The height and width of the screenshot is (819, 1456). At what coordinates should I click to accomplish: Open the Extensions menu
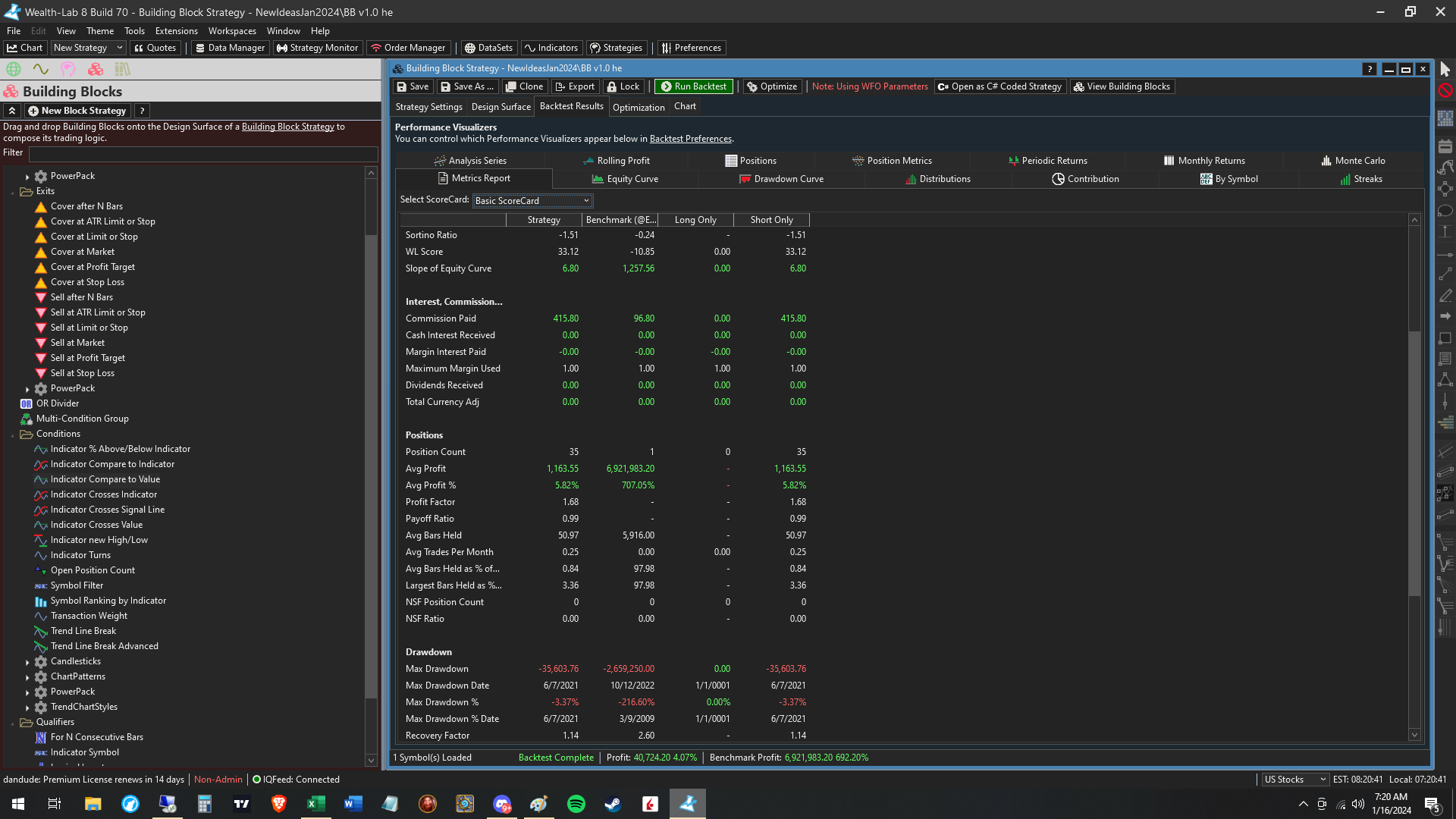176,31
